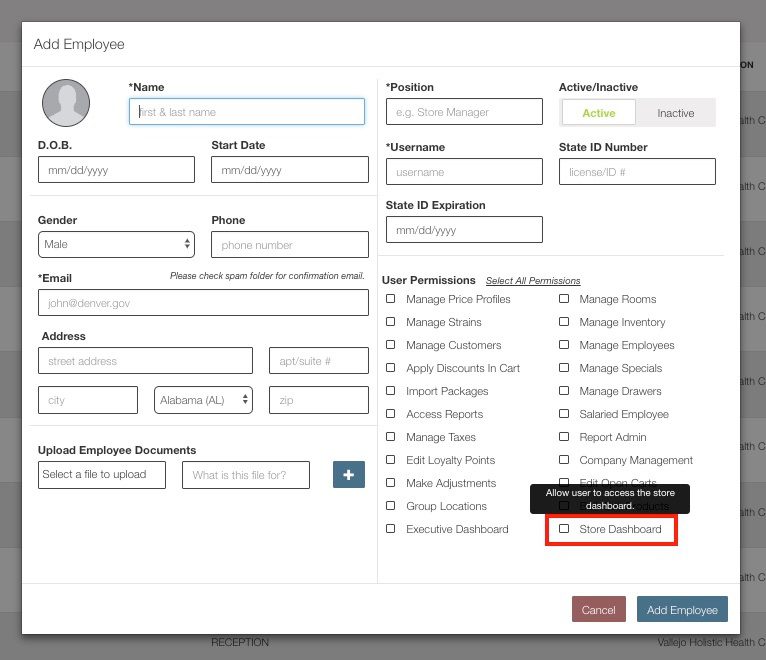Click the Email address field

click(203, 302)
